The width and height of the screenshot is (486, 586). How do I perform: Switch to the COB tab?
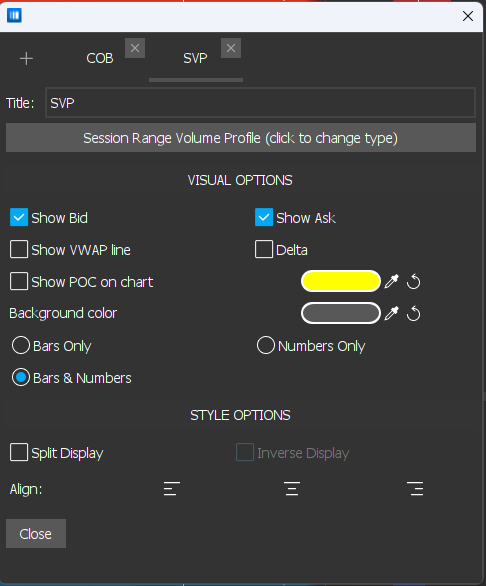[100, 58]
